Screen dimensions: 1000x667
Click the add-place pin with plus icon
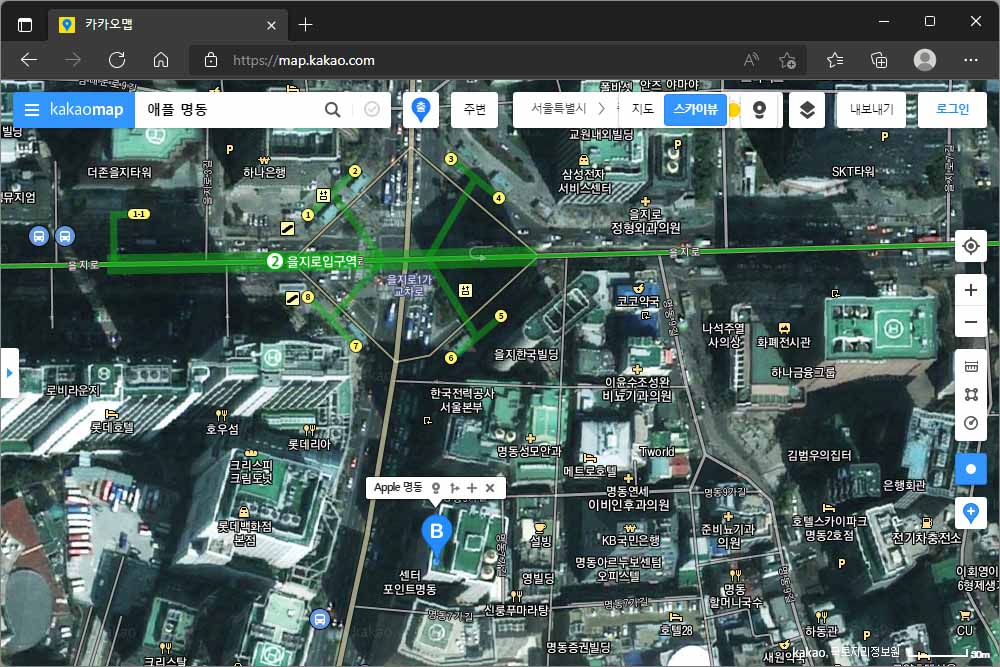(x=971, y=513)
